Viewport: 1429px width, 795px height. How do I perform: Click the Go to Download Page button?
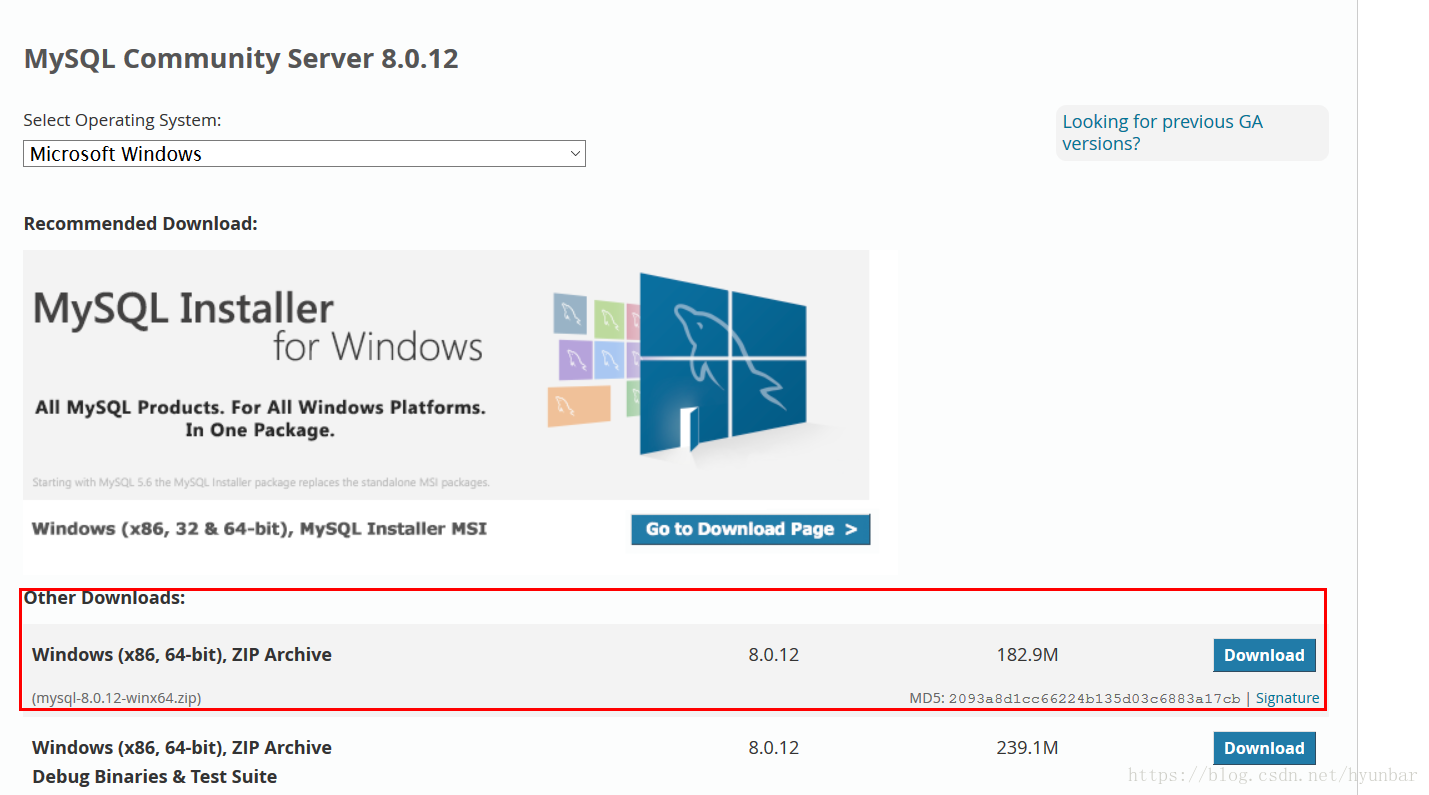(751, 529)
